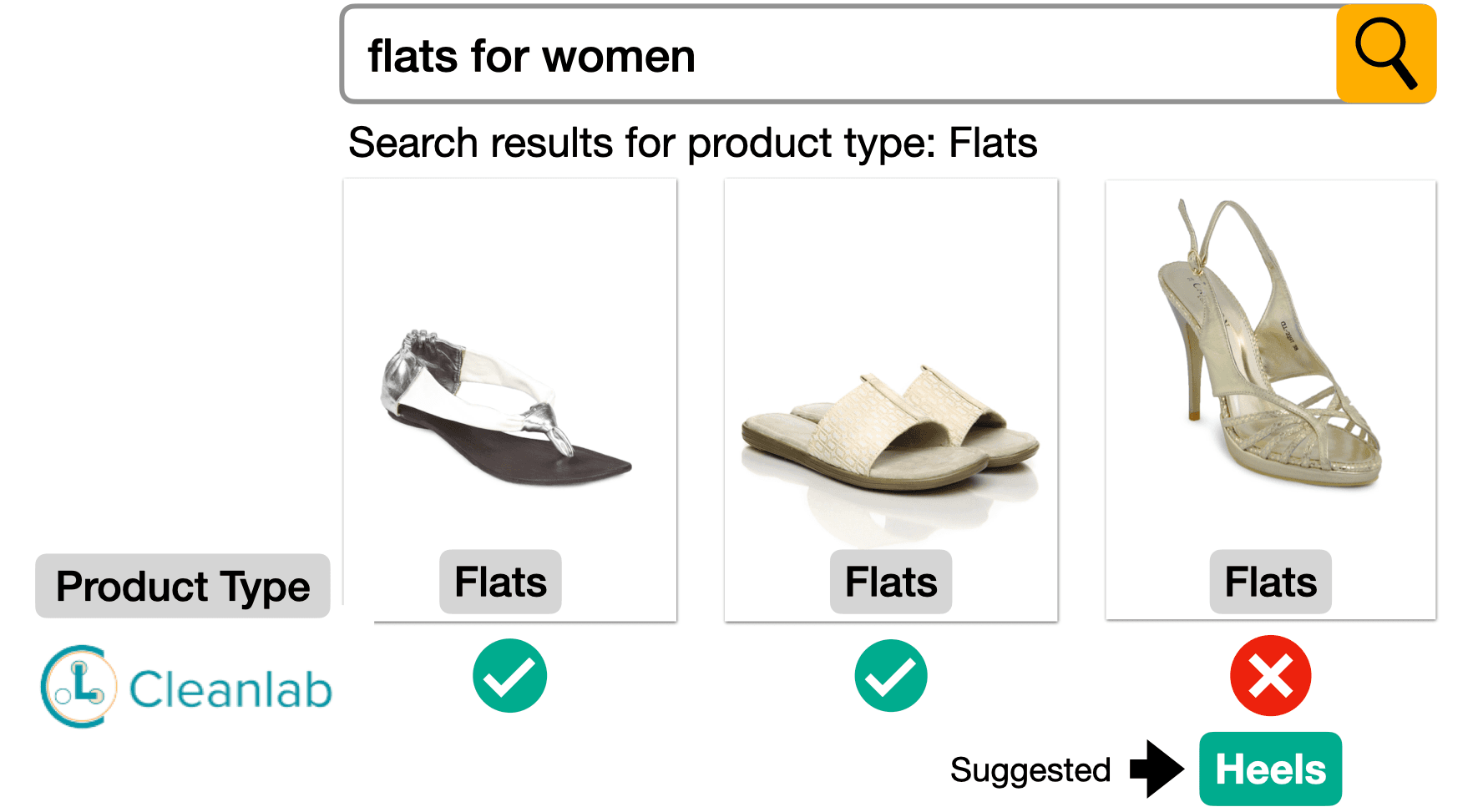
Task: Select the suggested Heels label button
Action: [x=1270, y=769]
